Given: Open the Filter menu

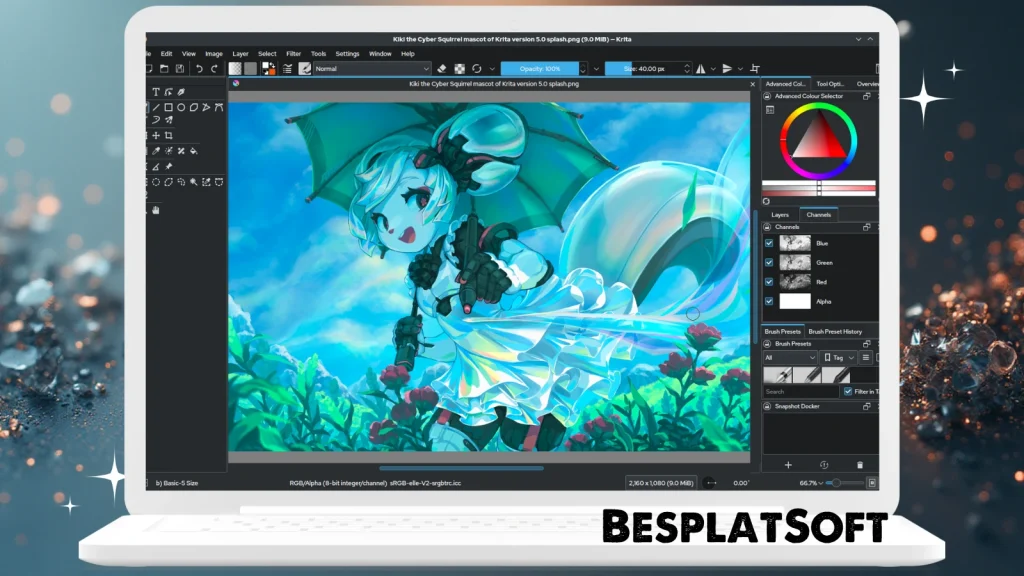Looking at the screenshot, I should tap(293, 54).
